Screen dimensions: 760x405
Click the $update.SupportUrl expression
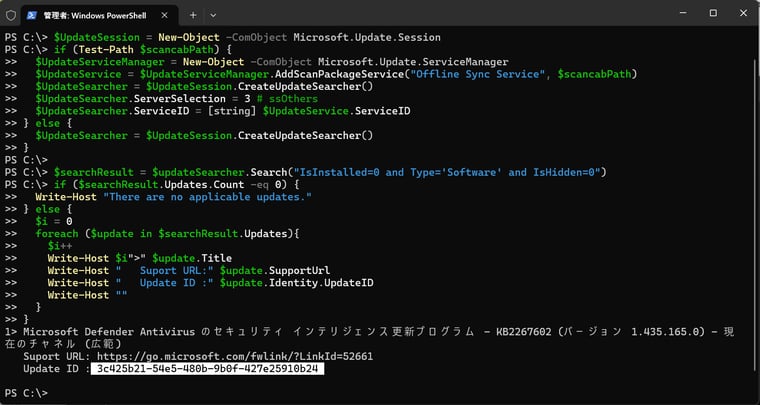click(x=275, y=270)
